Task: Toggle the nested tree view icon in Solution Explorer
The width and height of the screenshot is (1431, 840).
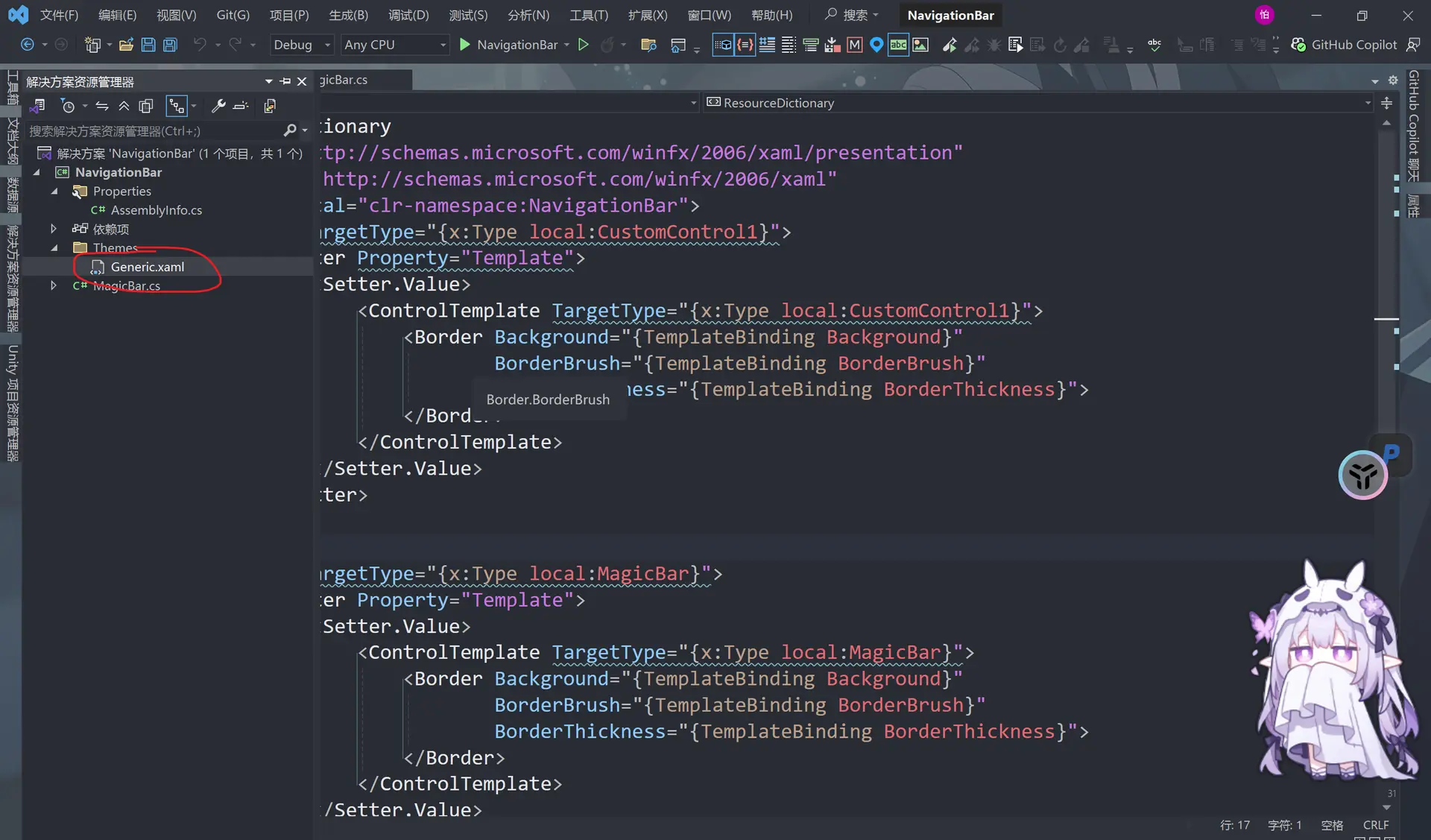Action: point(177,107)
